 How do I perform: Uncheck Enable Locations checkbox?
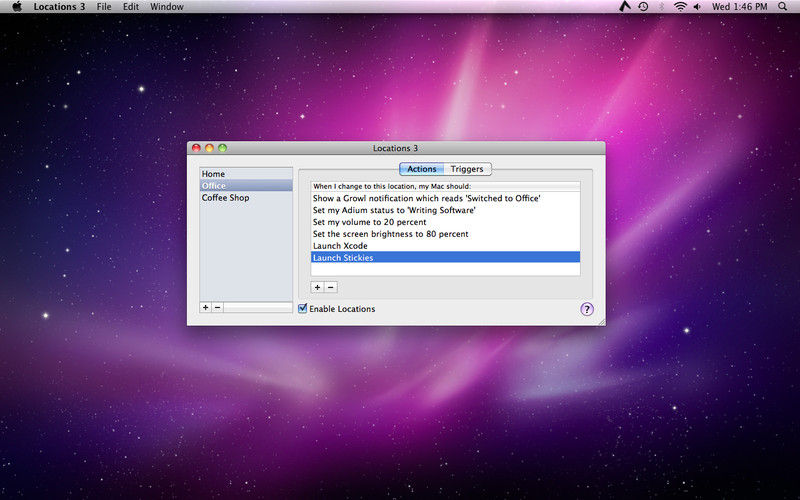[303, 308]
